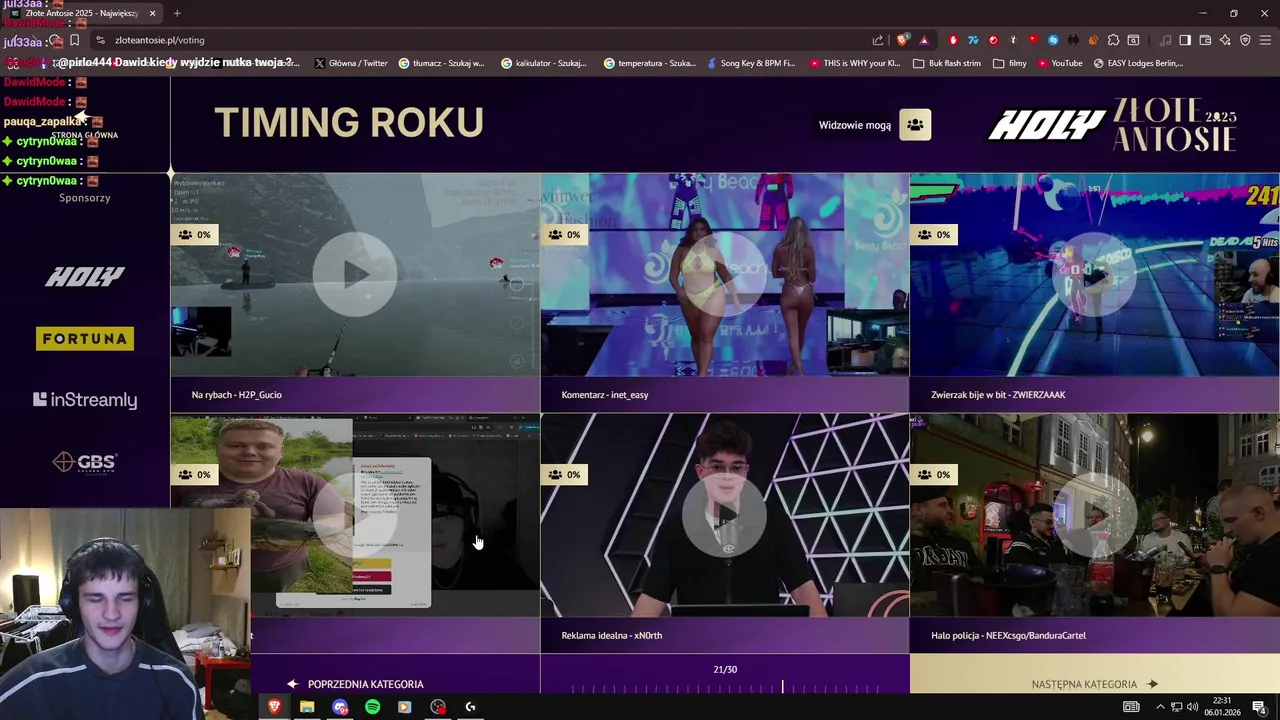Open the inStreamly sponsor logo
This screenshot has height=720, width=1280.
pos(85,400)
